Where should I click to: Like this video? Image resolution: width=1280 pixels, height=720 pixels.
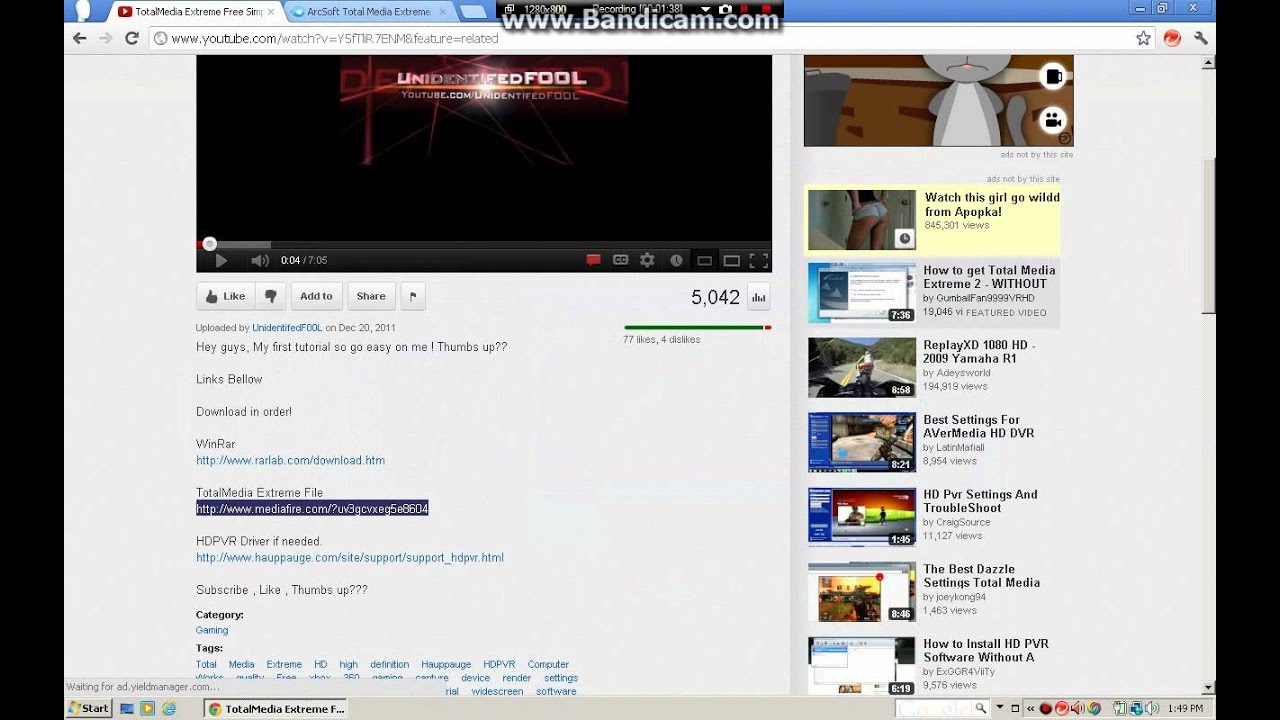224,296
